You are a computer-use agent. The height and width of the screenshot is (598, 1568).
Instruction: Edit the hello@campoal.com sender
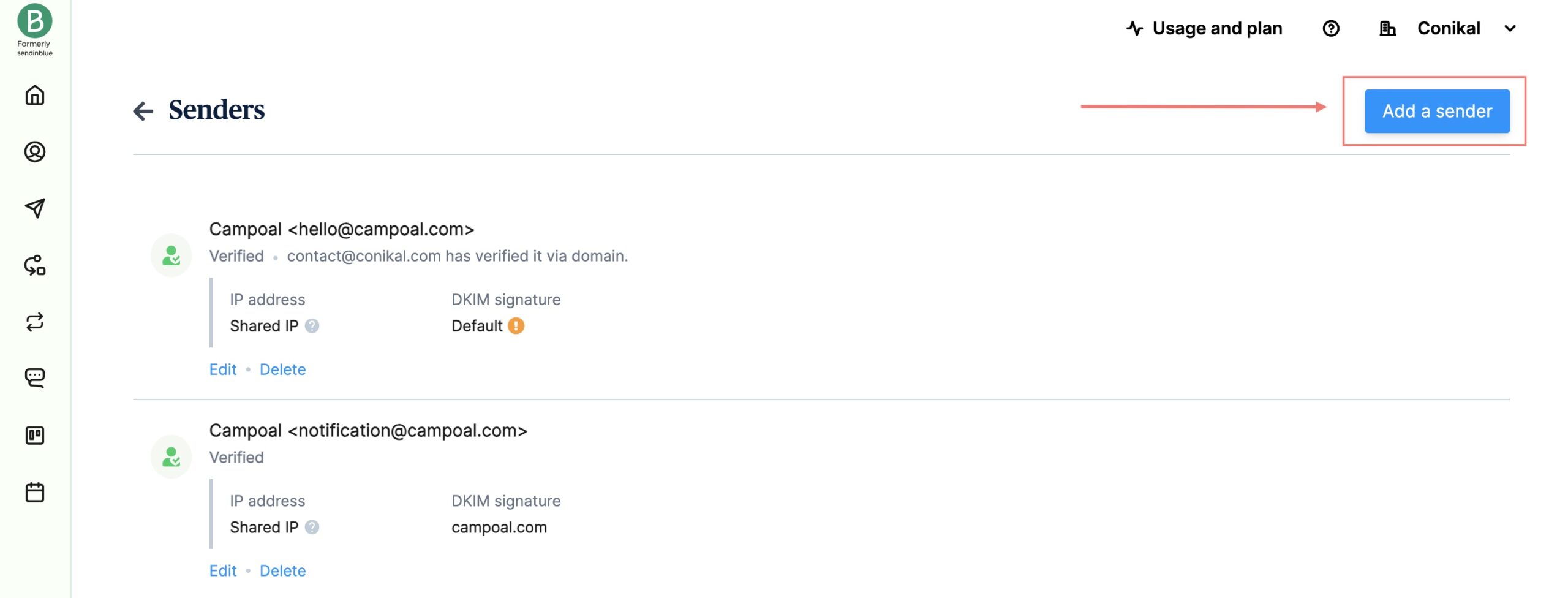pyautogui.click(x=222, y=369)
